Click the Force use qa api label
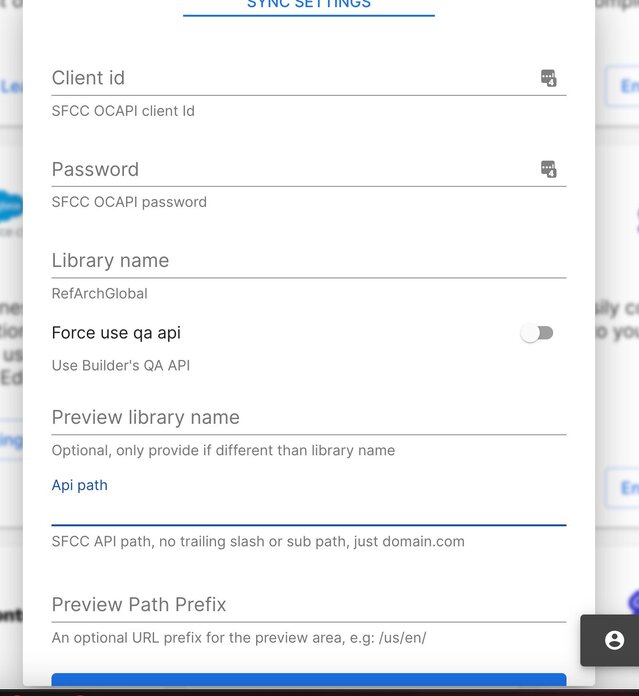The image size is (639, 696). tap(116, 332)
